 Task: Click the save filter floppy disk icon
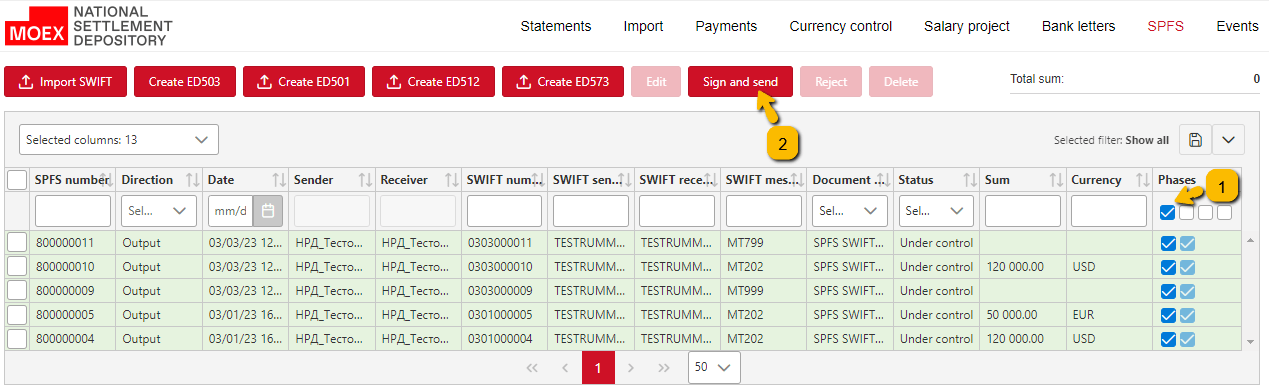[x=1195, y=140]
